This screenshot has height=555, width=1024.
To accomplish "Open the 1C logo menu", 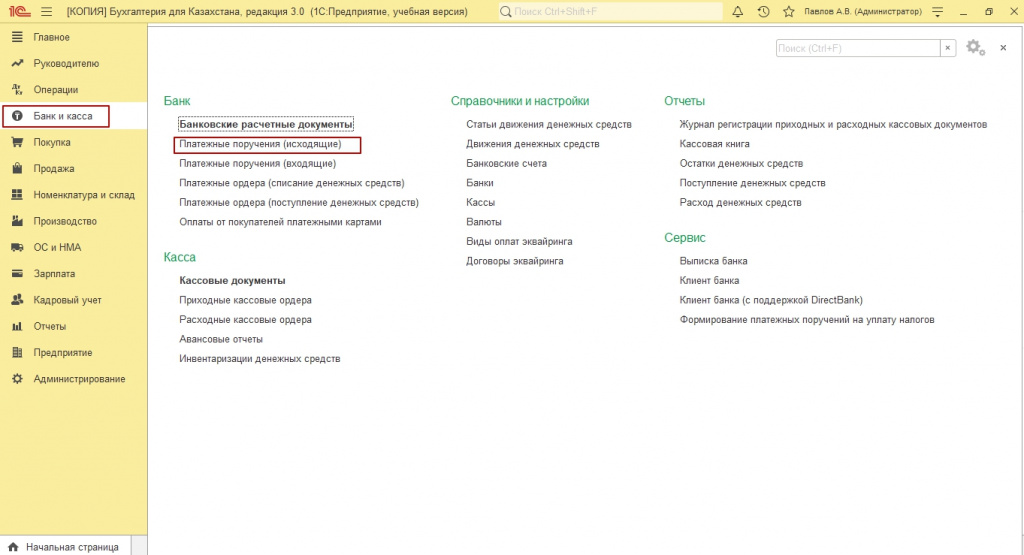I will point(20,12).
